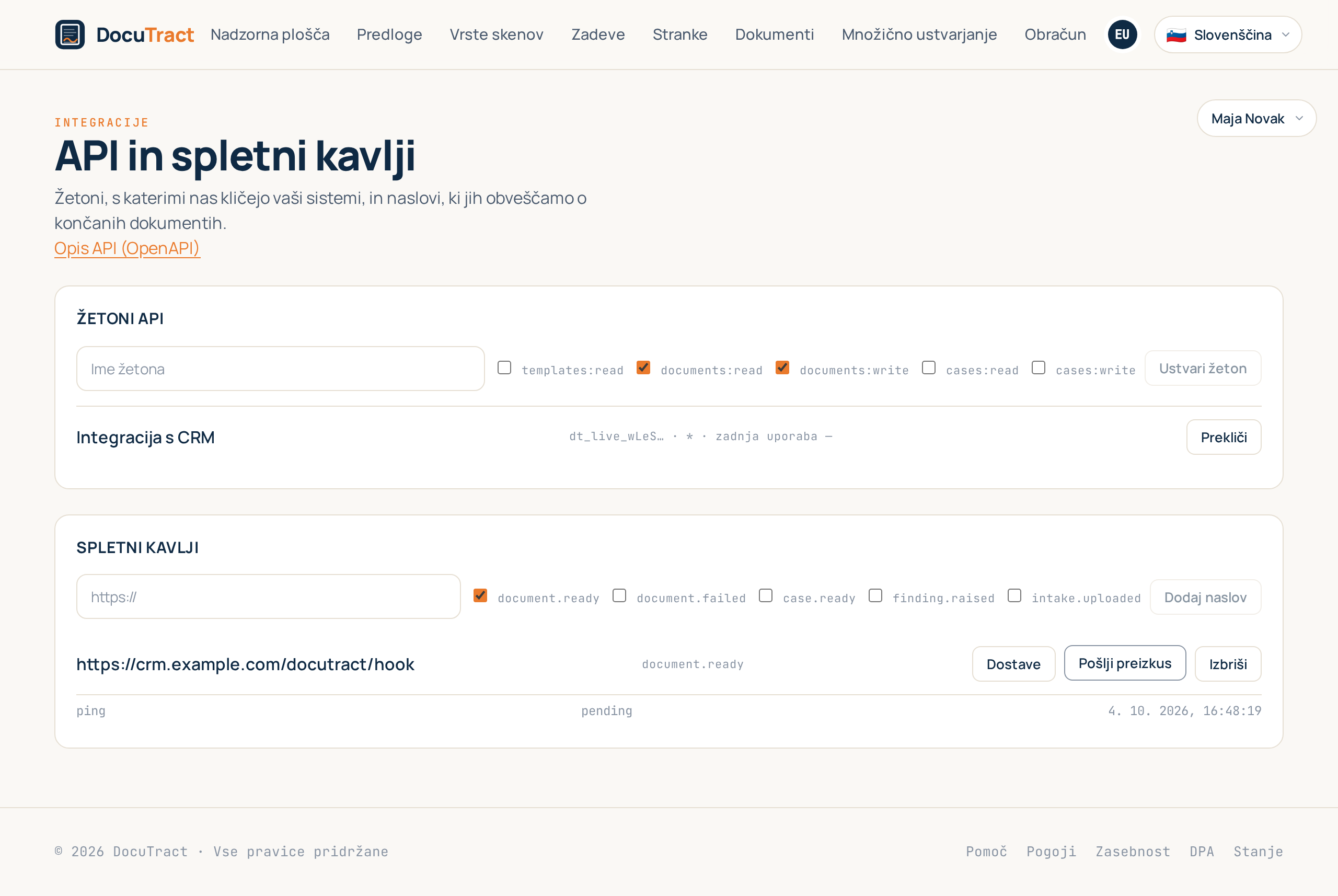This screenshot has height=896, width=1338.
Task: Enable the templates:read scope checkbox
Action: 504,367
